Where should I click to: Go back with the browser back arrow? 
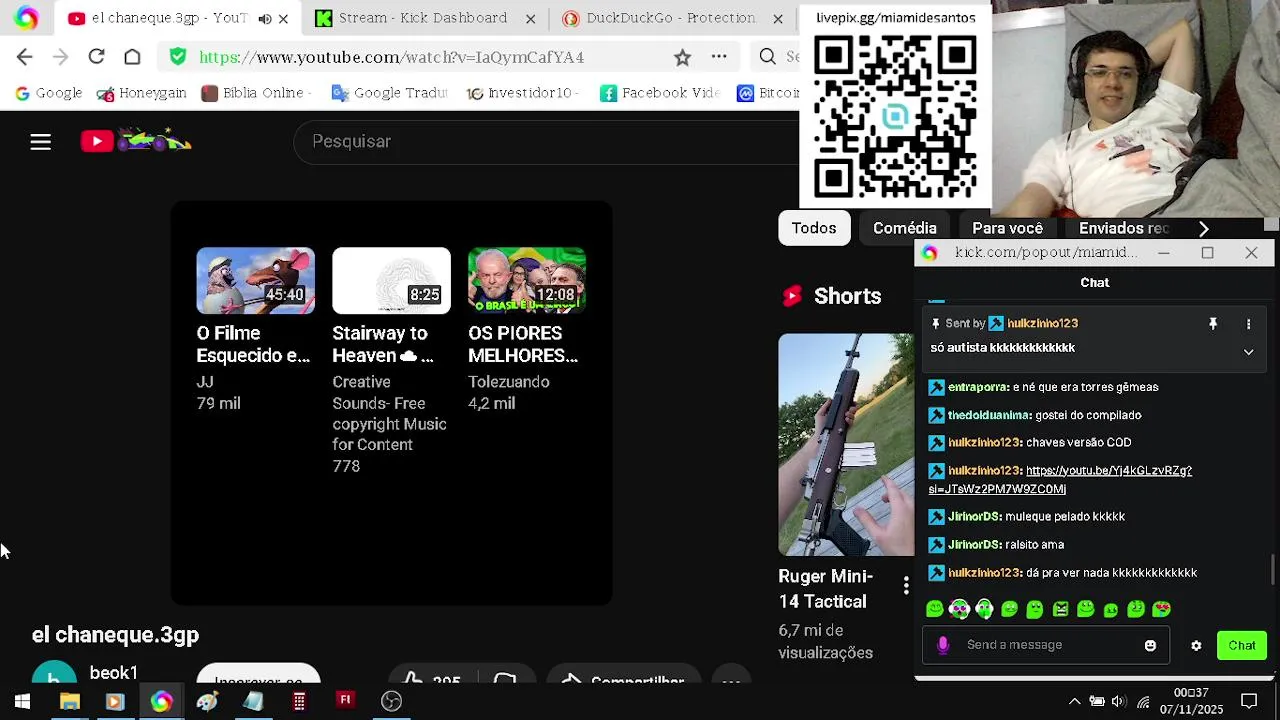tap(25, 57)
